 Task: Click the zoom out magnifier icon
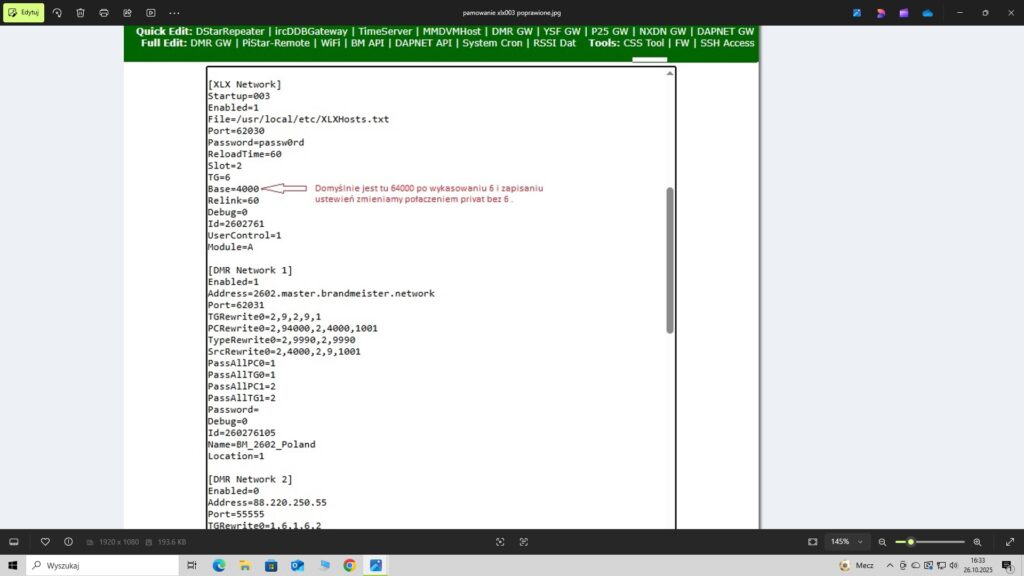(x=882, y=542)
